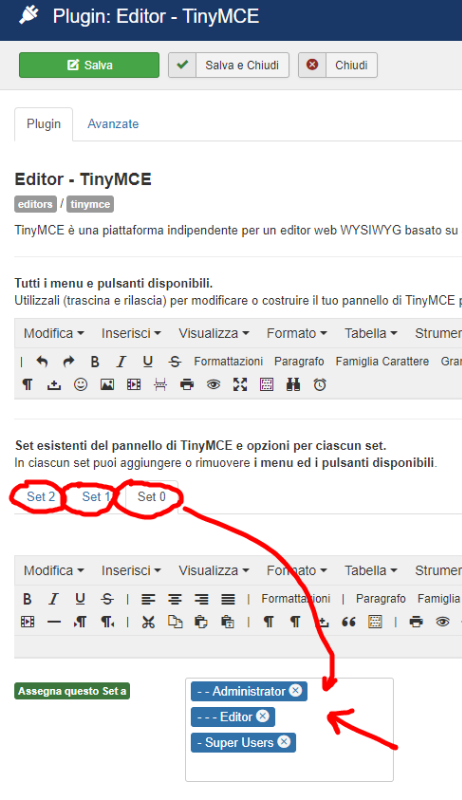Click the insert image icon

click(107, 385)
